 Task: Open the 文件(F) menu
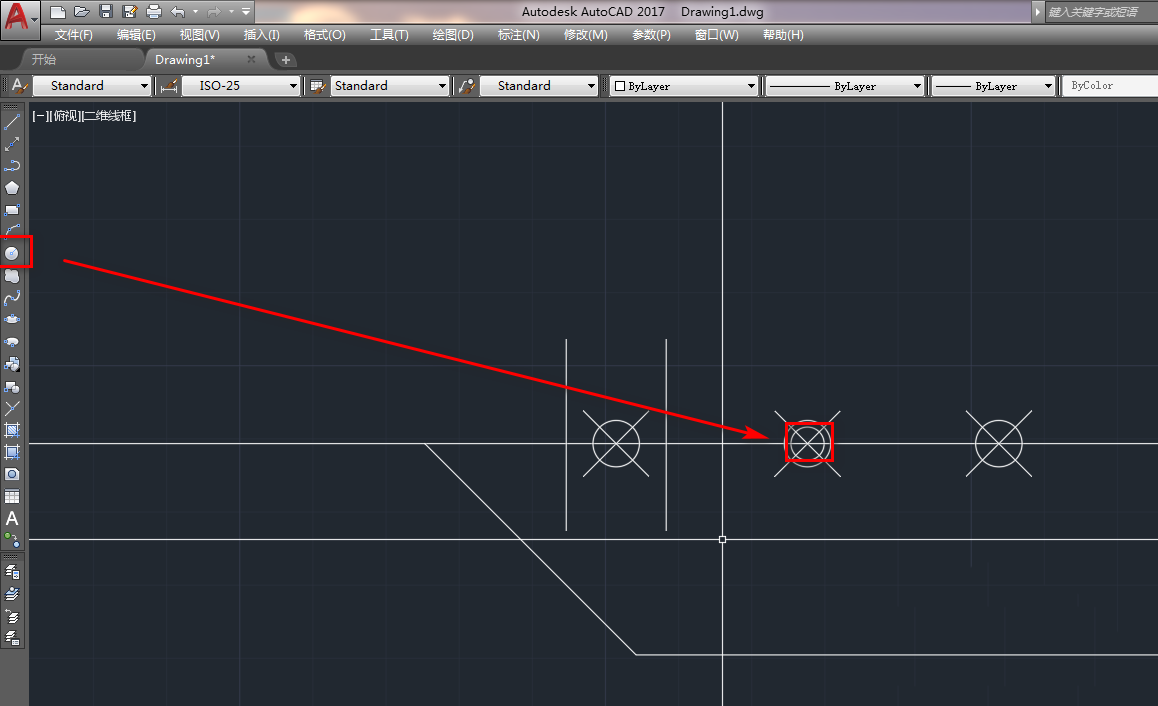(x=74, y=35)
